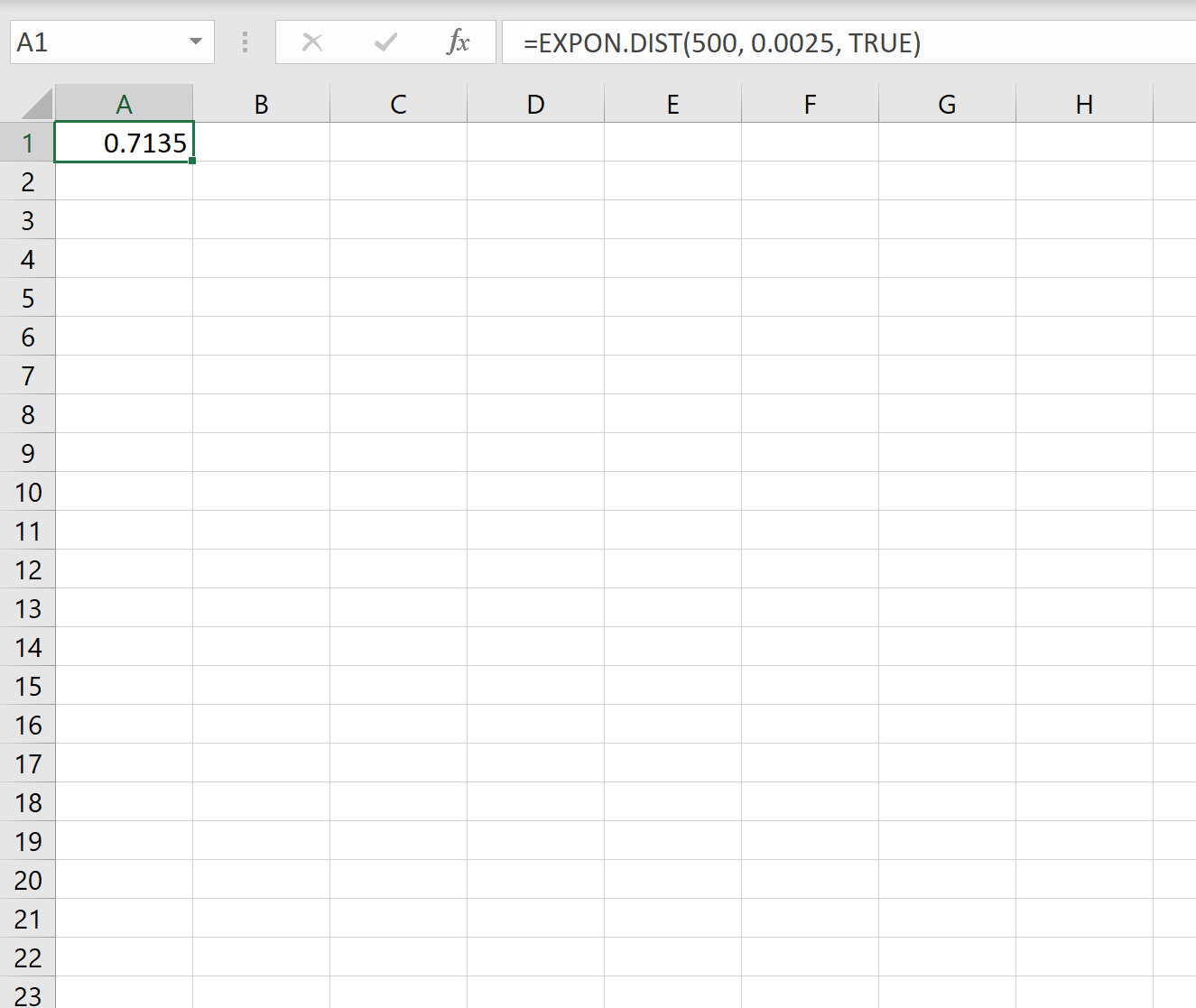This screenshot has height=1008, width=1196.
Task: Click the vertical ellipsis next to Name Box
Action: tap(244, 42)
